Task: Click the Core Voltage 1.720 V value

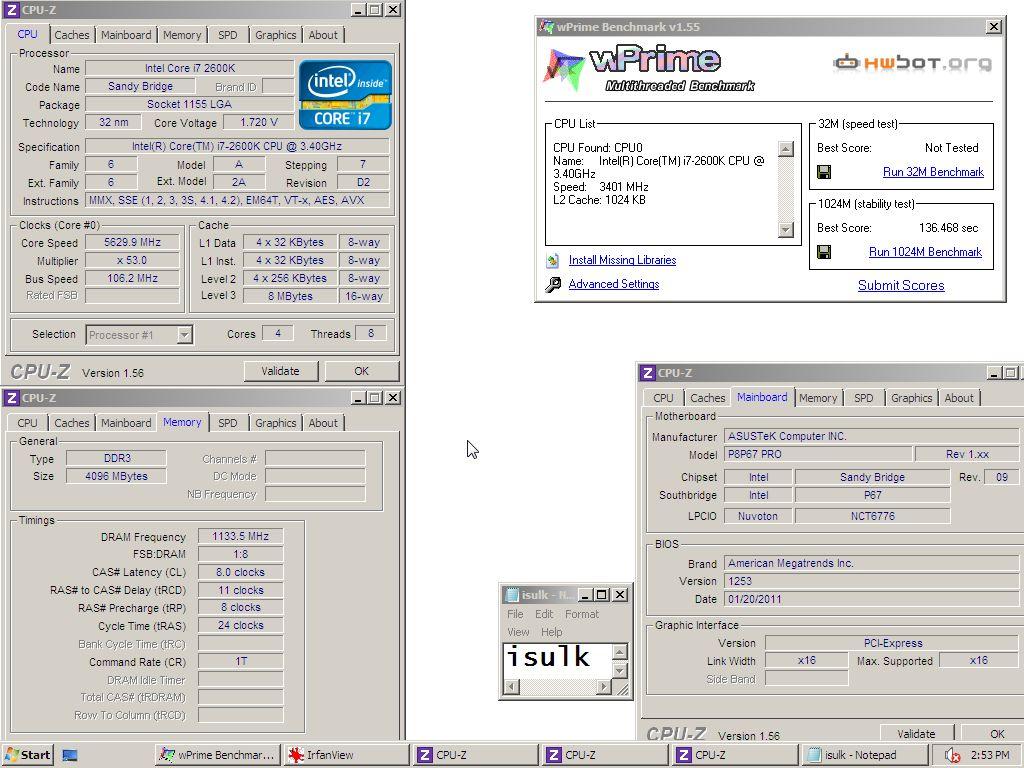Action: coord(259,122)
